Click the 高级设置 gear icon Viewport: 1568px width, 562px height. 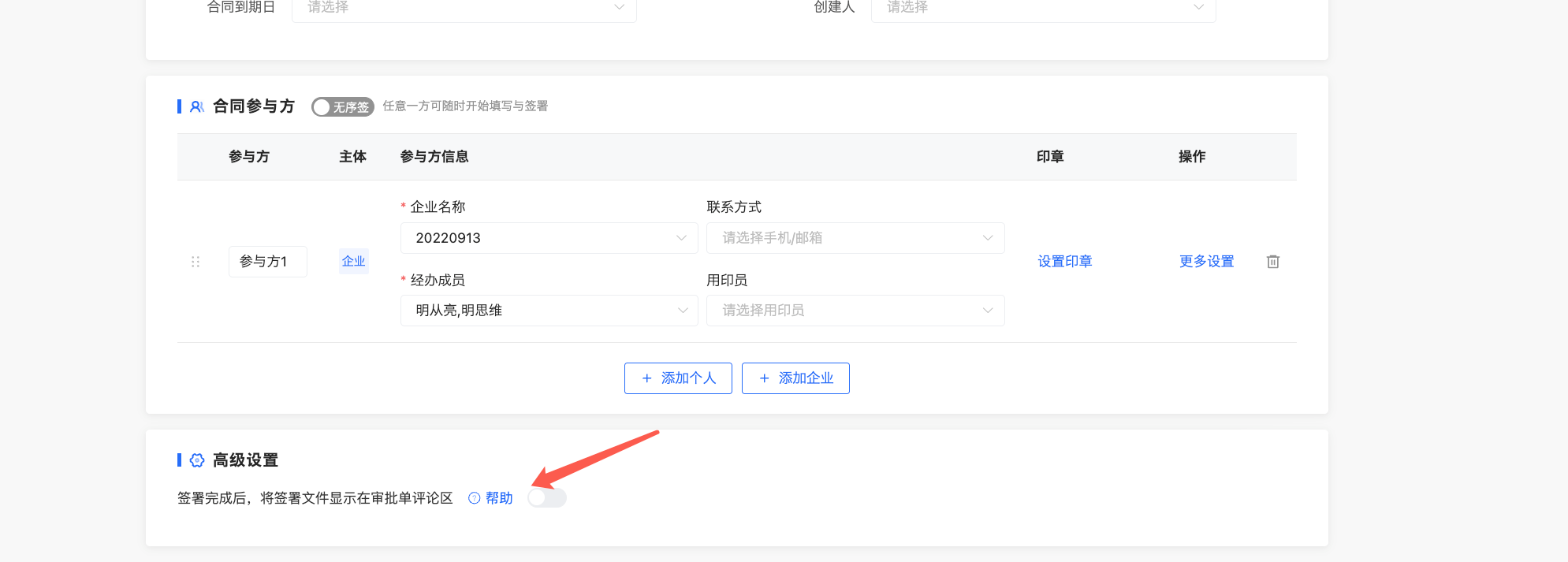197,460
